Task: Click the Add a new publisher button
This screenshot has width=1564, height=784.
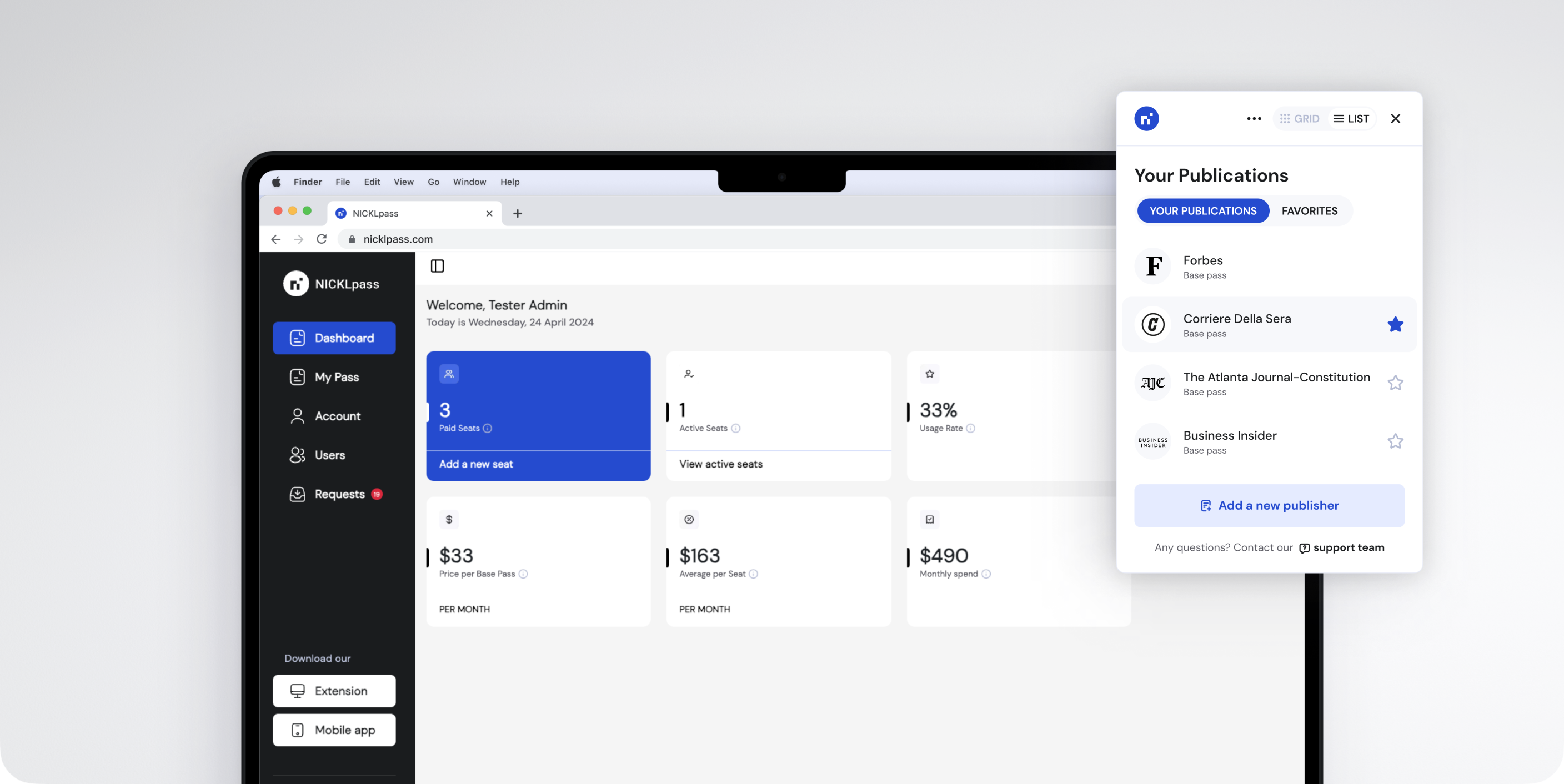Action: (1269, 505)
